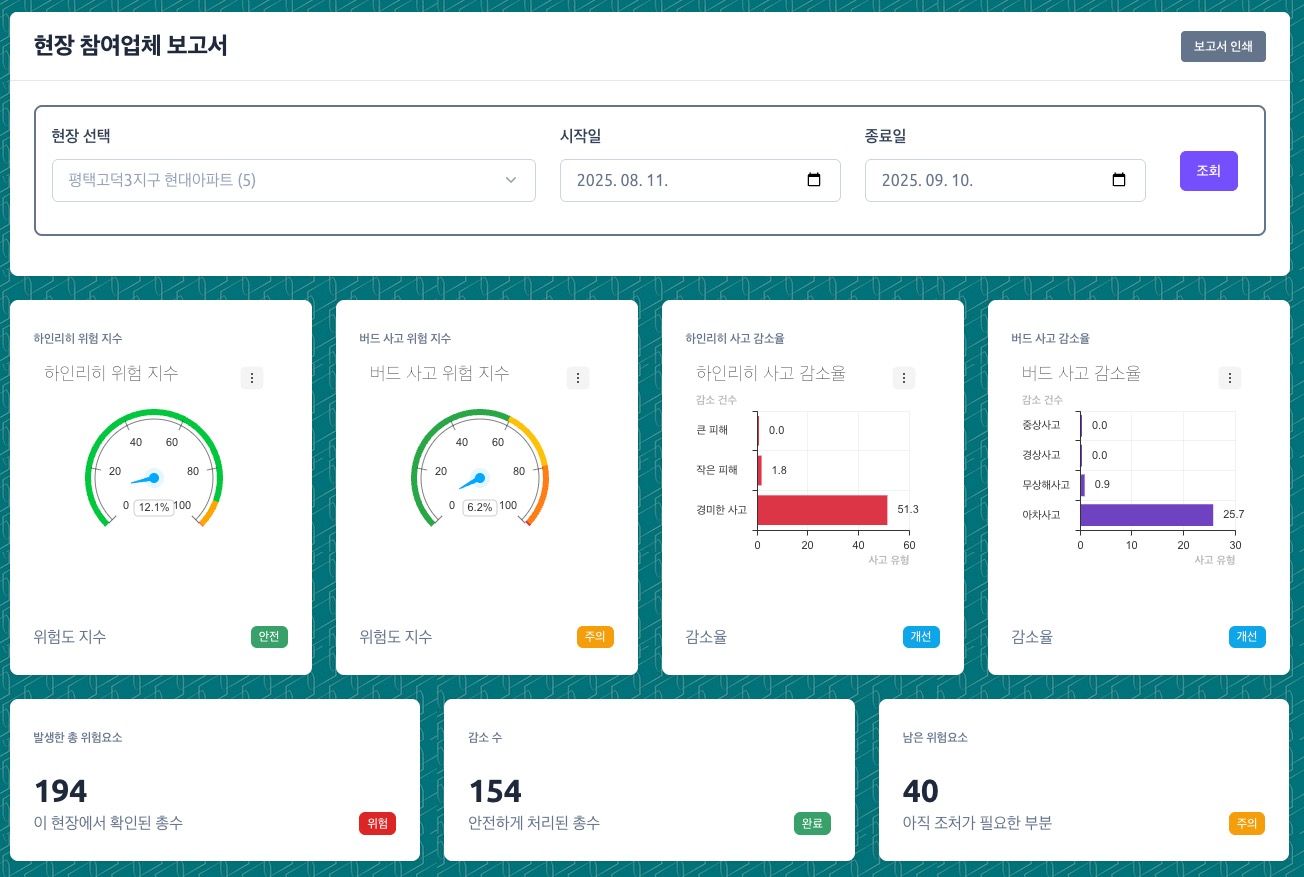Click the red 위험 badge on total hazards

[377, 824]
